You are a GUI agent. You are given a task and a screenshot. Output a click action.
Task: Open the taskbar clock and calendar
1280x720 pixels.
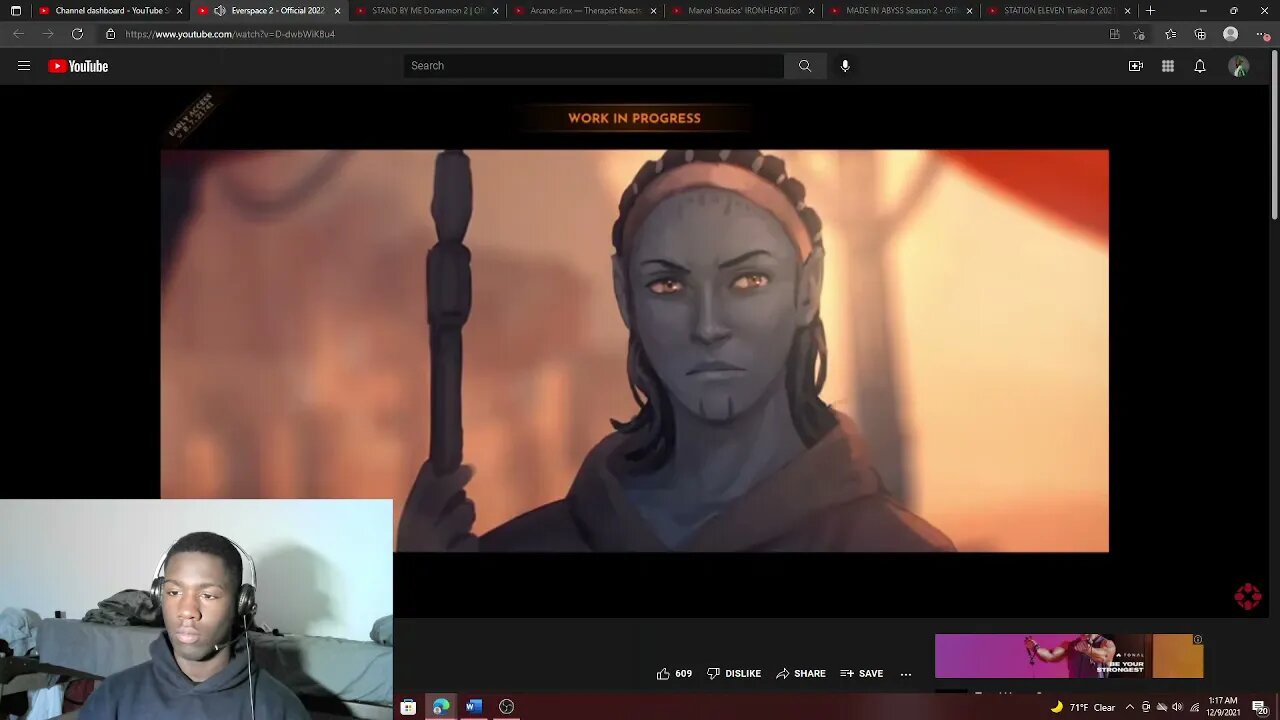1224,707
